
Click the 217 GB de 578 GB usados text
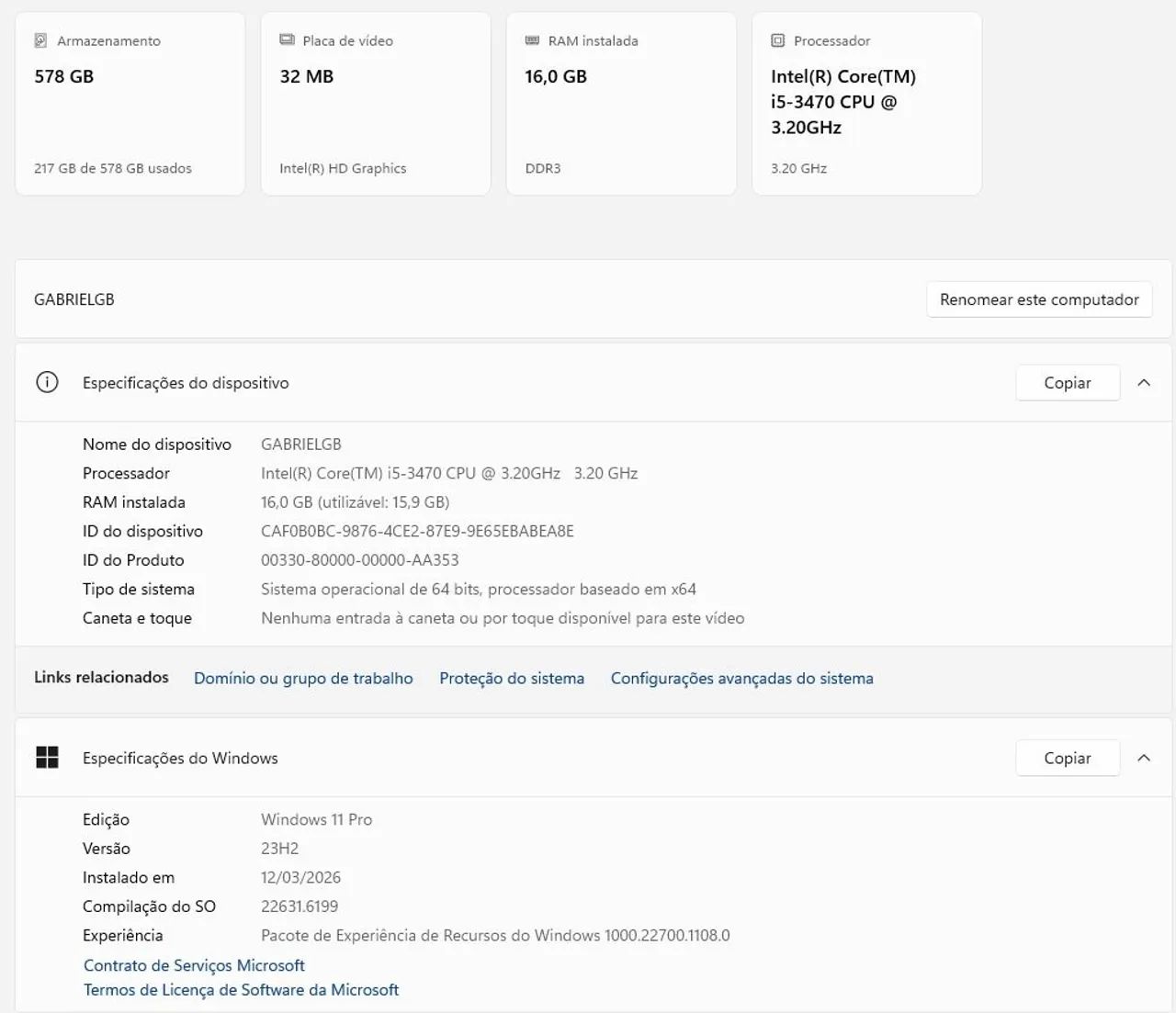coord(113,168)
